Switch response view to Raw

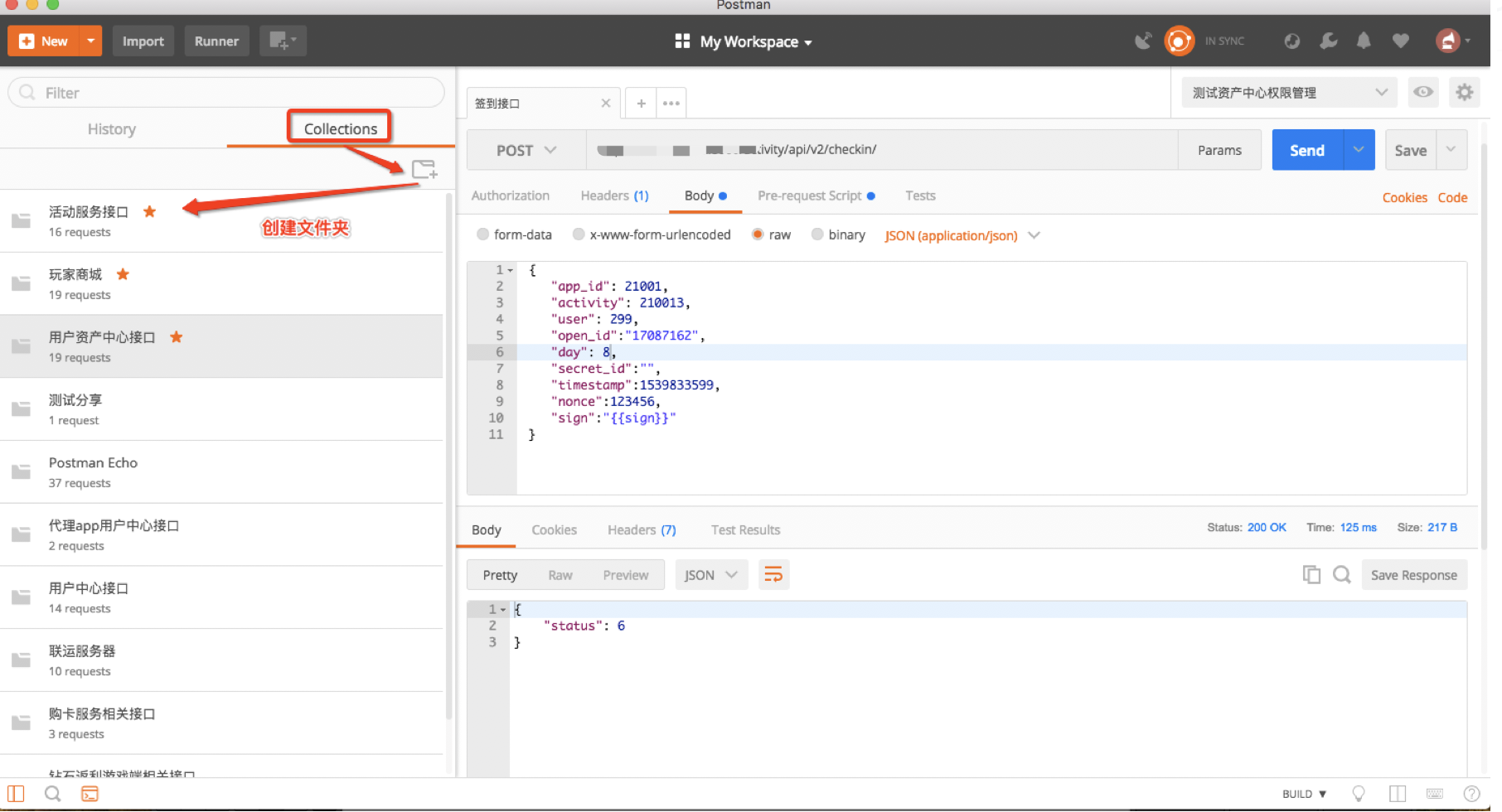tap(560, 574)
